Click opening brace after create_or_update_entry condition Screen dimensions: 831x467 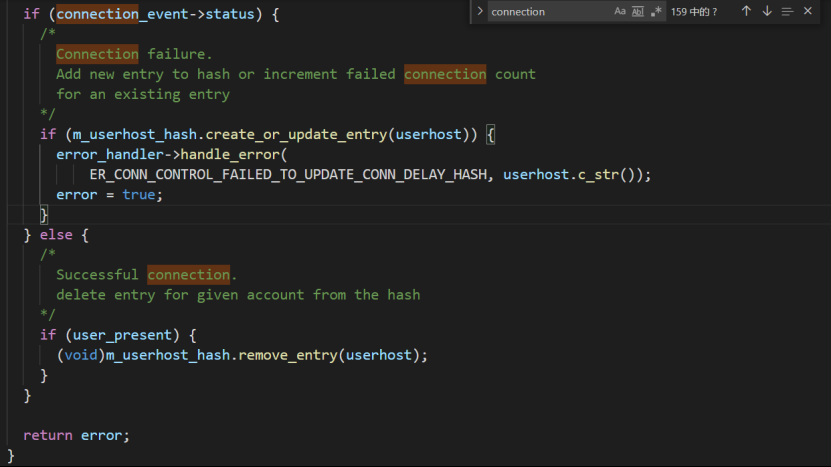pos(491,135)
